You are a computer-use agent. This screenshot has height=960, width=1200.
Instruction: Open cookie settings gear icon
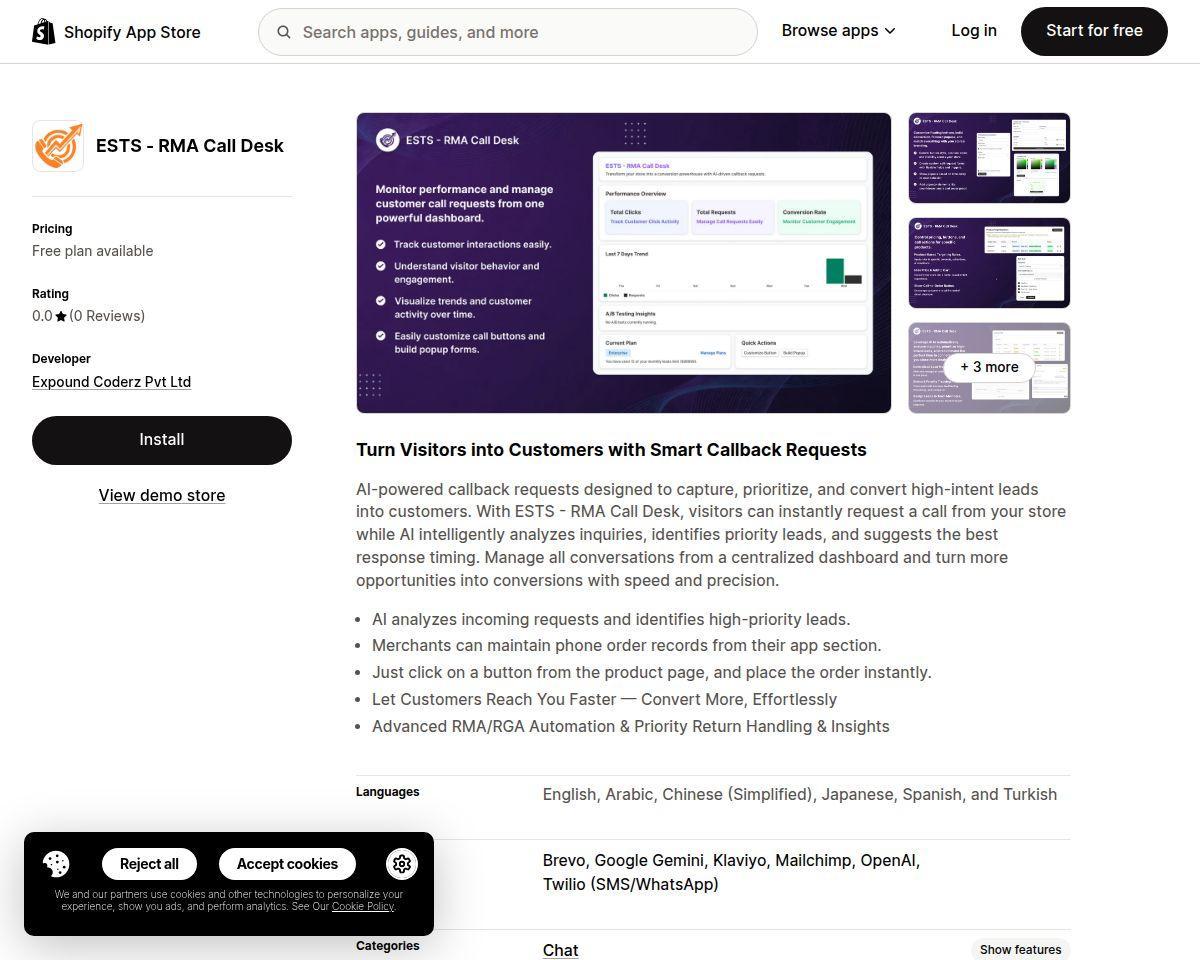[x=401, y=864]
